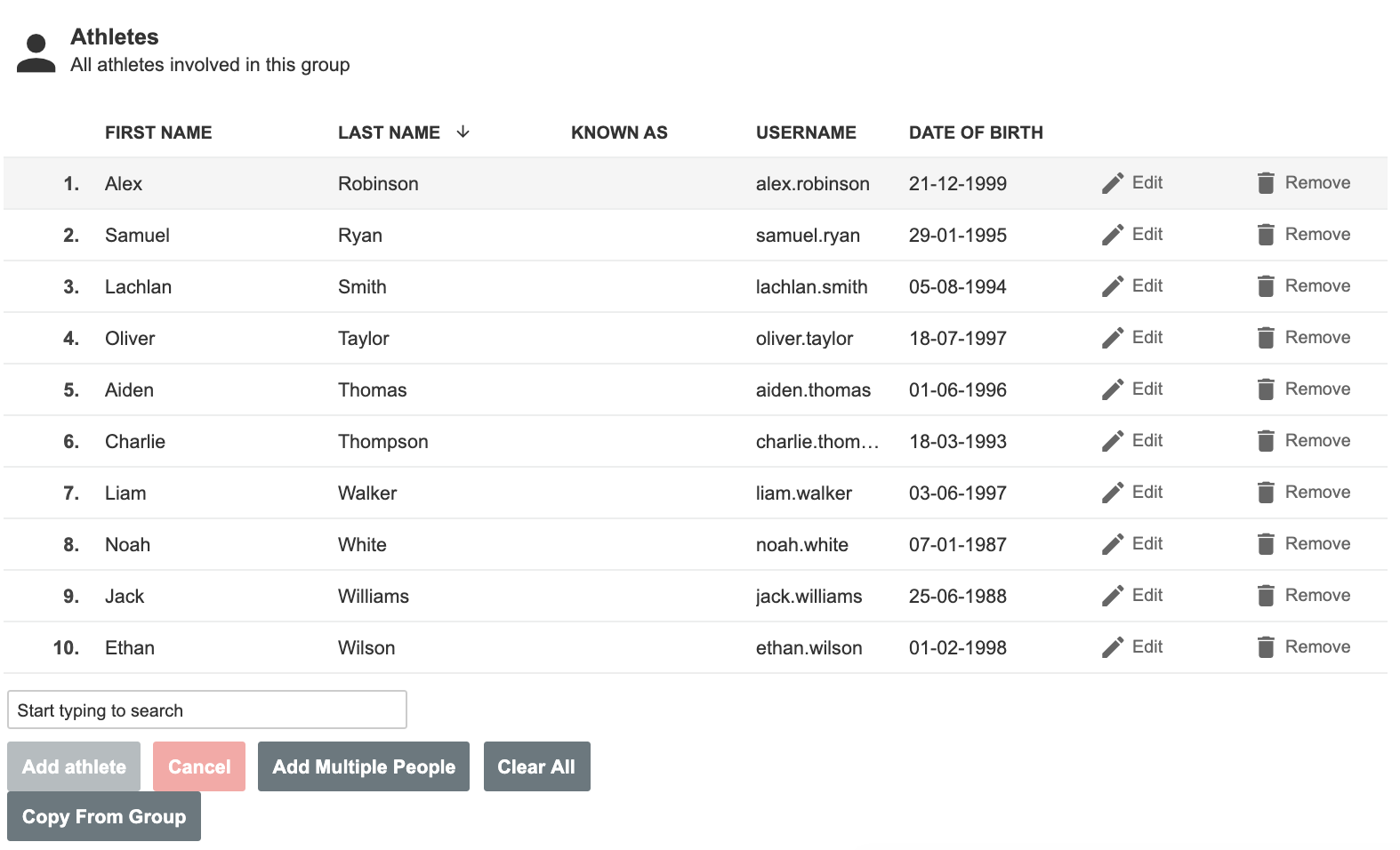Click first name Charlie
Image resolution: width=1400 pixels, height=850 pixels.
coord(135,442)
